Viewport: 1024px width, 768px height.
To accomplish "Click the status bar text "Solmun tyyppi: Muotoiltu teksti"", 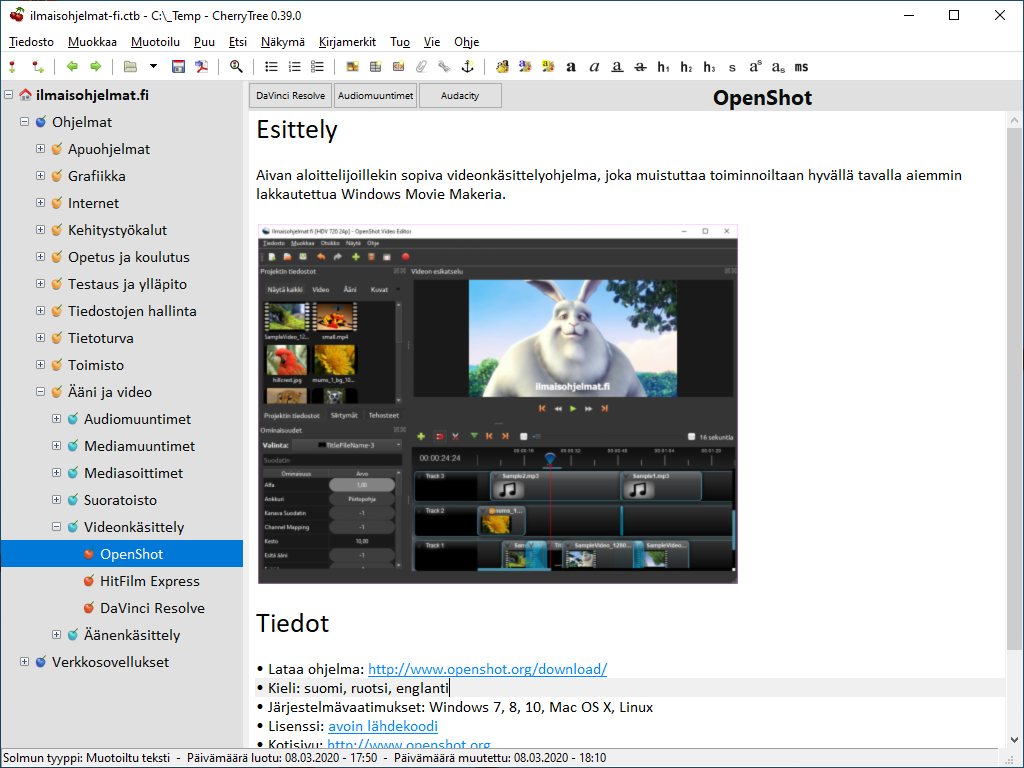I will 87,758.
